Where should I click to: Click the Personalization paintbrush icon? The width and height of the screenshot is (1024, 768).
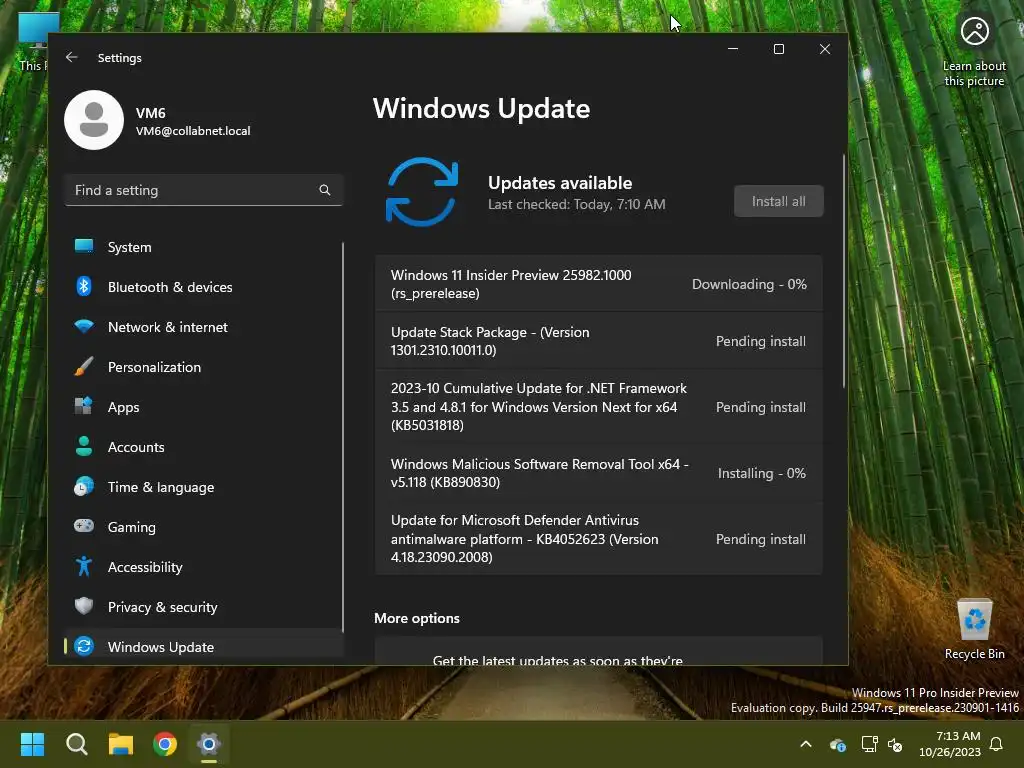(x=84, y=366)
